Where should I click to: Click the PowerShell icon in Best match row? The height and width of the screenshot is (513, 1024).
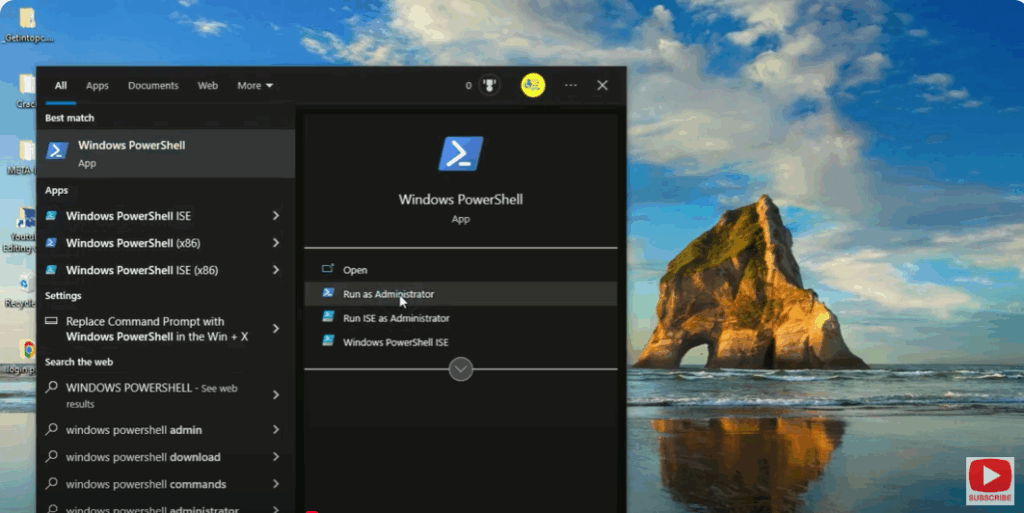click(x=57, y=151)
